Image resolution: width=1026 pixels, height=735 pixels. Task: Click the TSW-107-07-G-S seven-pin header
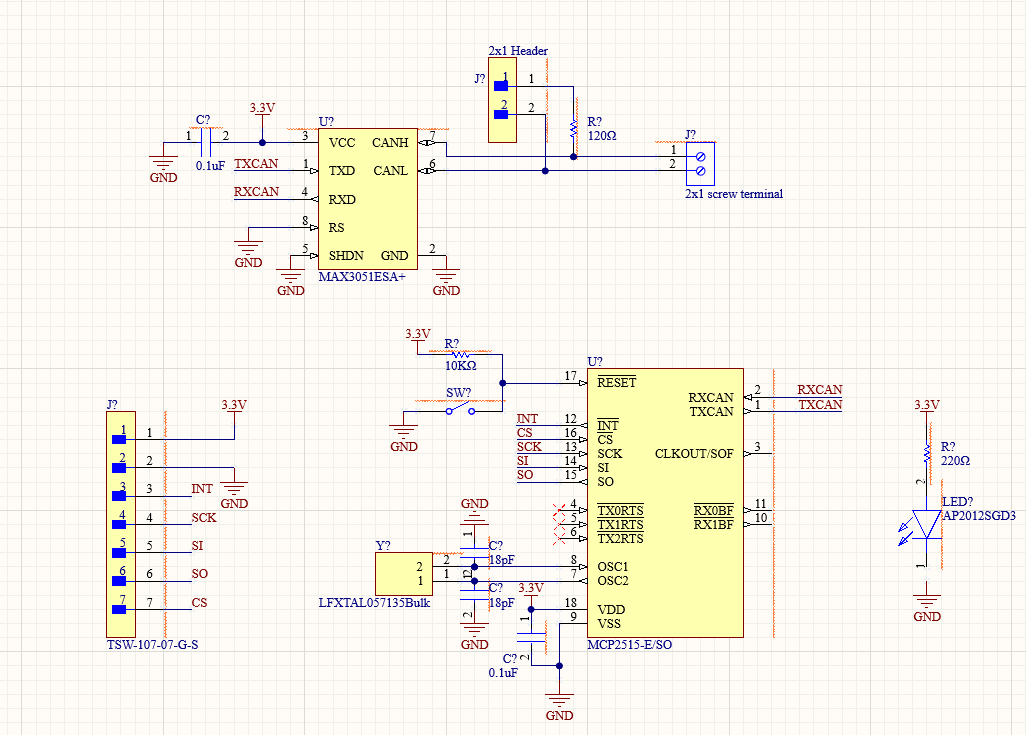(x=121, y=524)
